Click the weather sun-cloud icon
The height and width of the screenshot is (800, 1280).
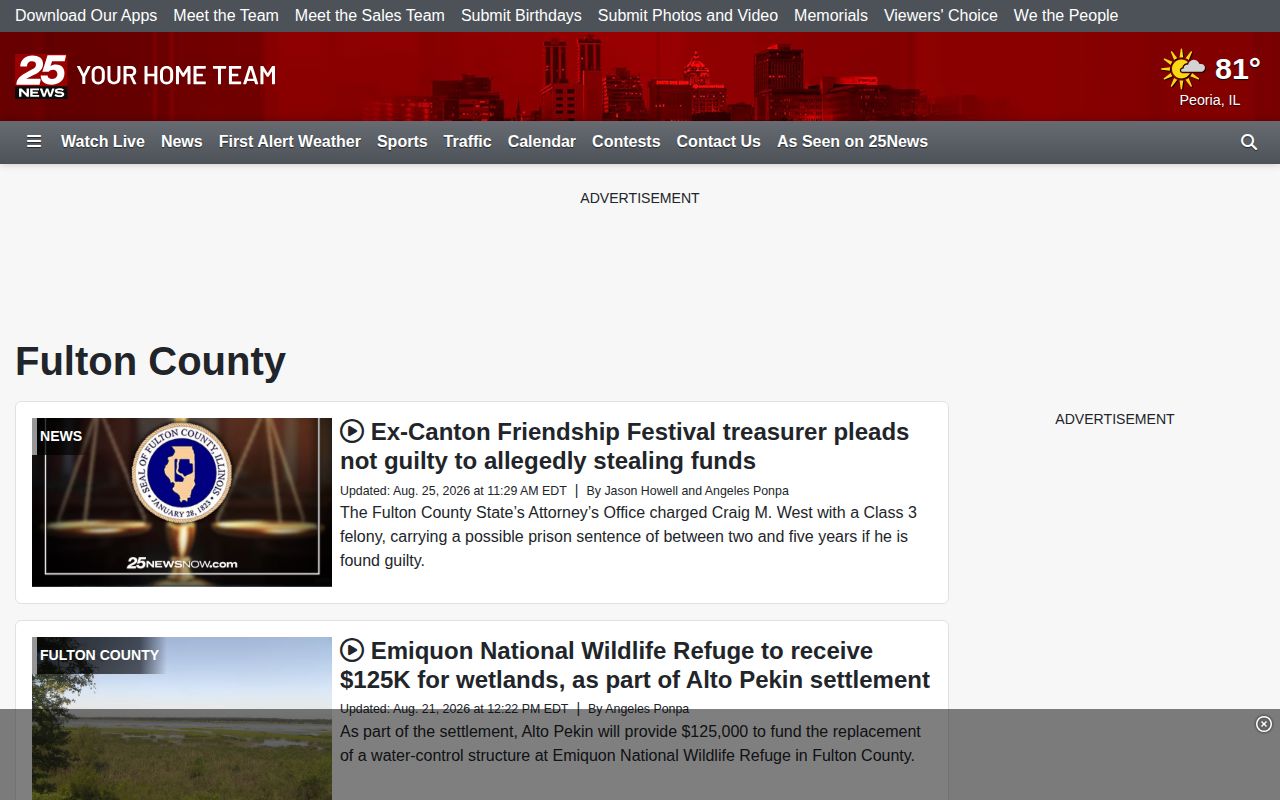click(1183, 69)
